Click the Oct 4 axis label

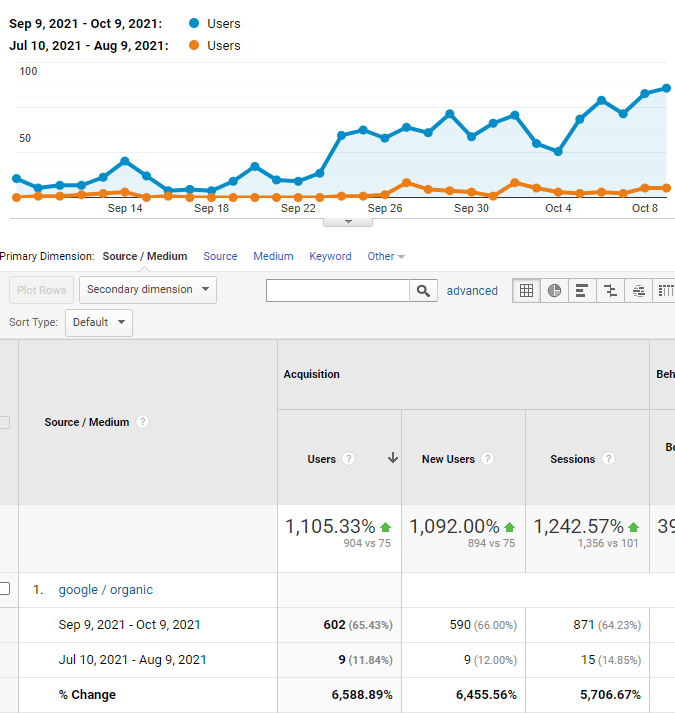558,208
